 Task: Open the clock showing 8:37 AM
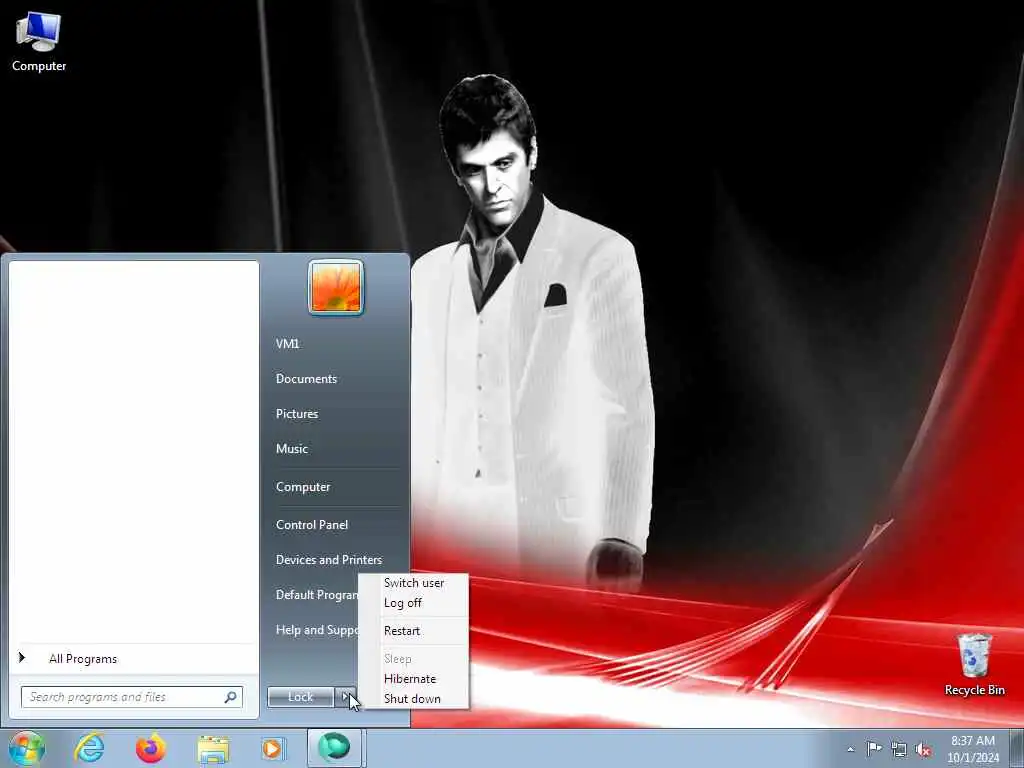click(x=973, y=749)
